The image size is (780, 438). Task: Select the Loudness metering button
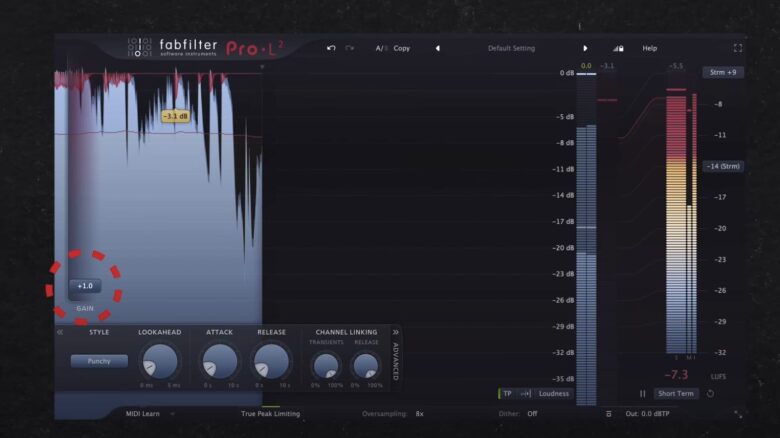tap(554, 393)
